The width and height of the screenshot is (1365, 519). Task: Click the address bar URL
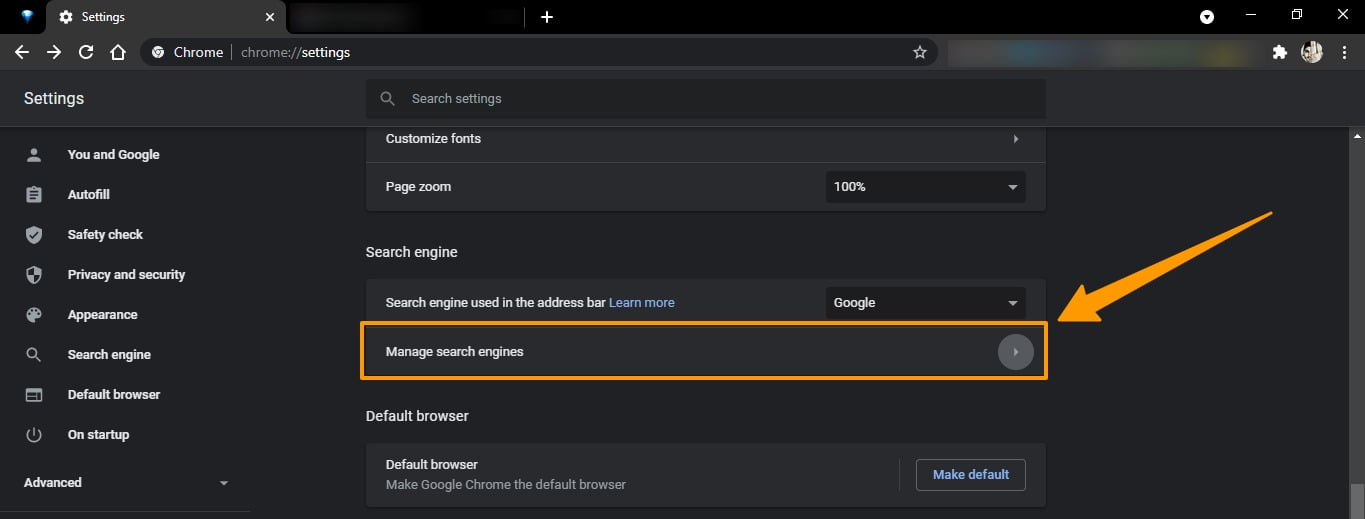(x=296, y=52)
